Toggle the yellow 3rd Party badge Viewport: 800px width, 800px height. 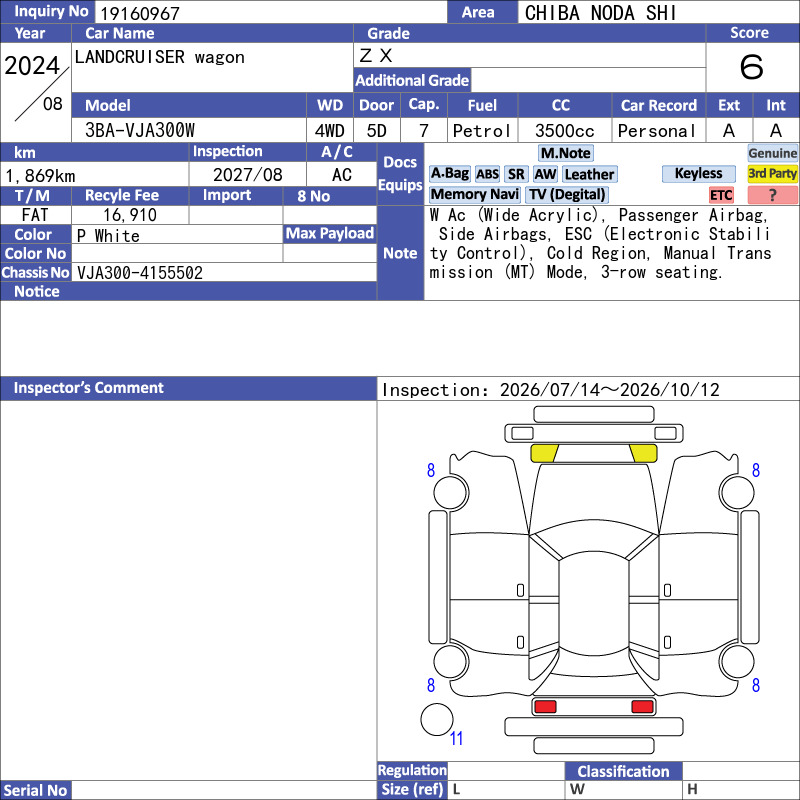click(772, 173)
